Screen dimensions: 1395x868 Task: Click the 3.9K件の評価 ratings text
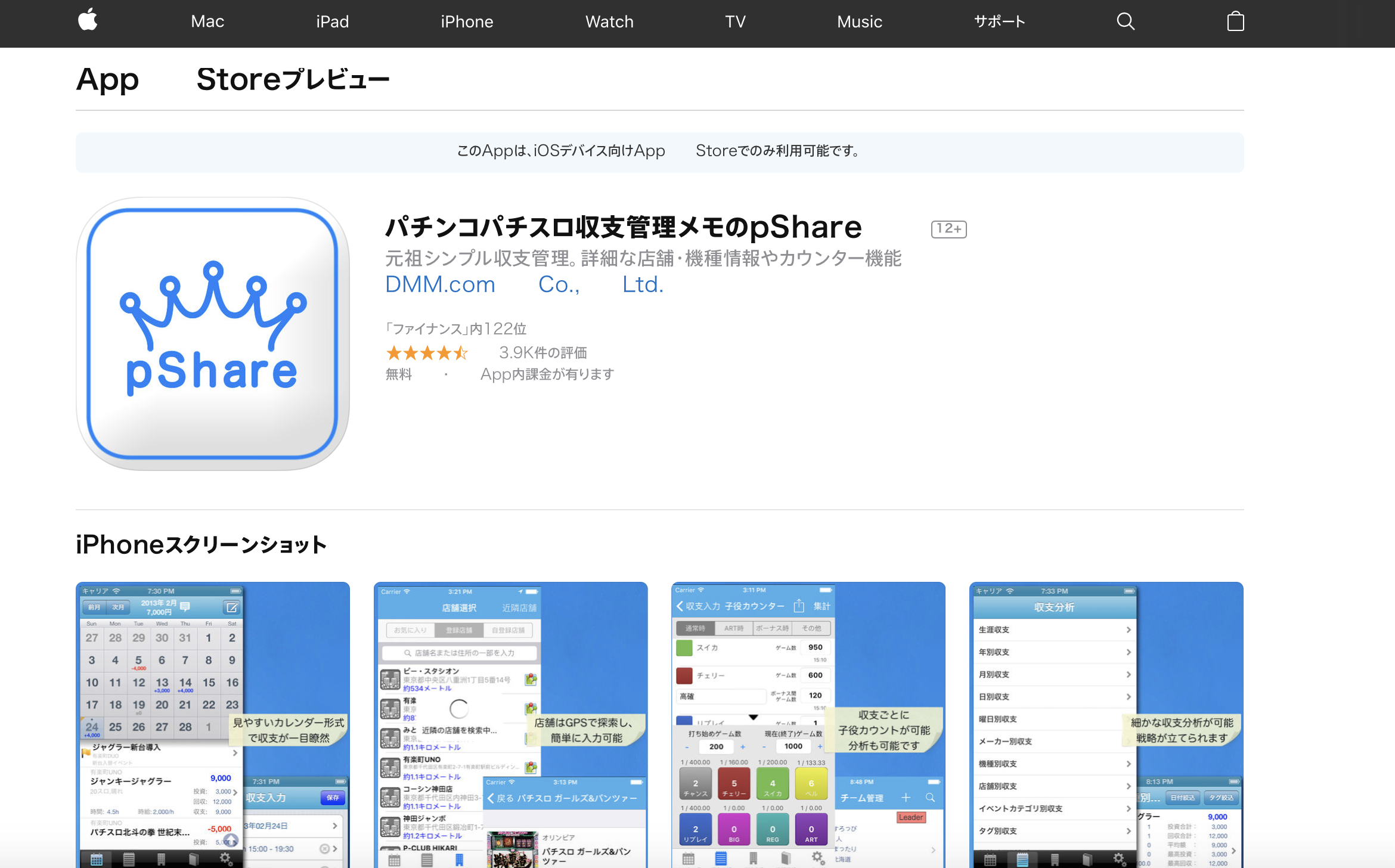[542, 353]
